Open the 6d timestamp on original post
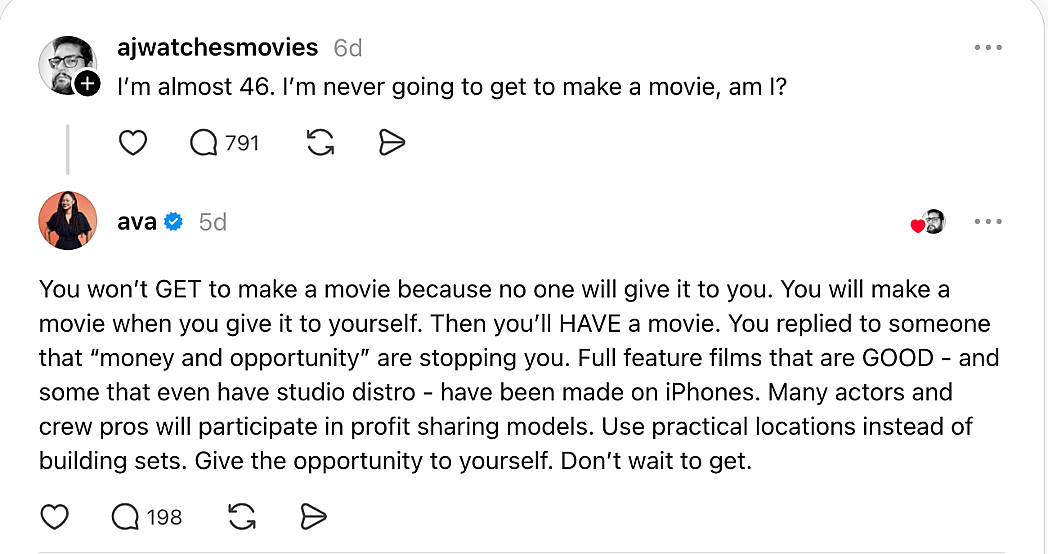1048x554 pixels. click(347, 47)
